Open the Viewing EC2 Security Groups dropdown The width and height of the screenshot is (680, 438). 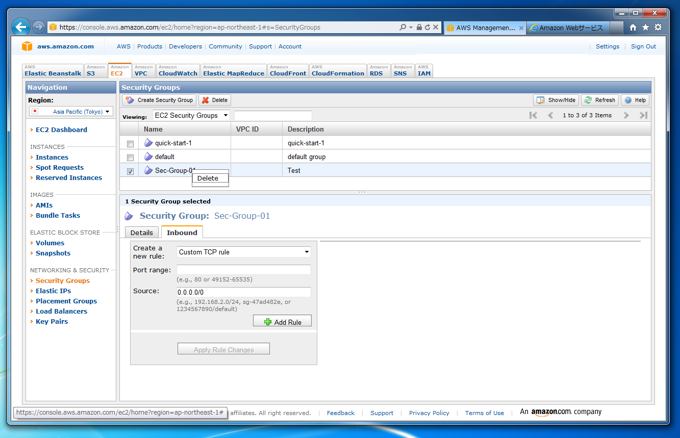pyautogui.click(x=191, y=115)
